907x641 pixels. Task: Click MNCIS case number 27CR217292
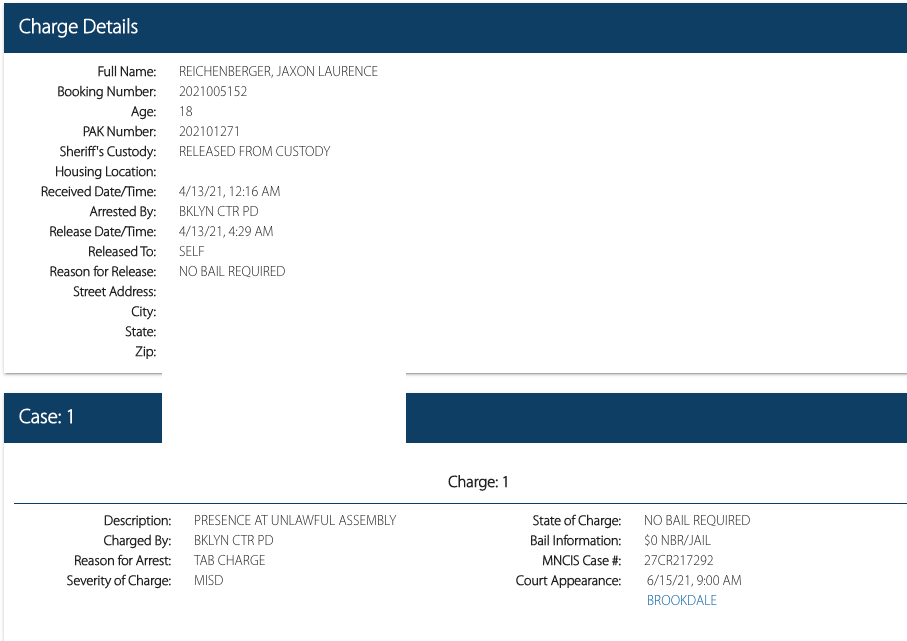tap(679, 560)
